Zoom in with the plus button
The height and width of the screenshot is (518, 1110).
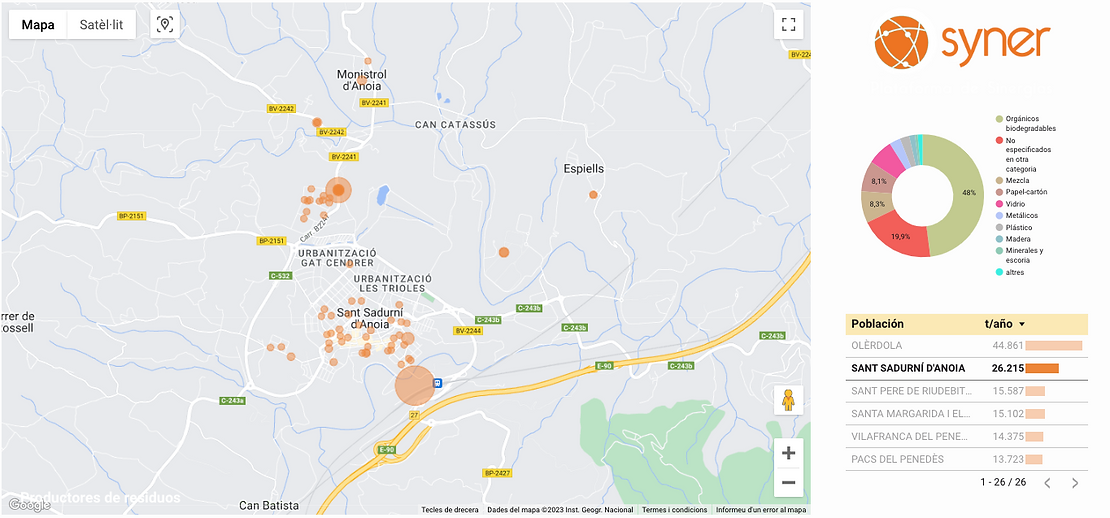[x=788, y=453]
